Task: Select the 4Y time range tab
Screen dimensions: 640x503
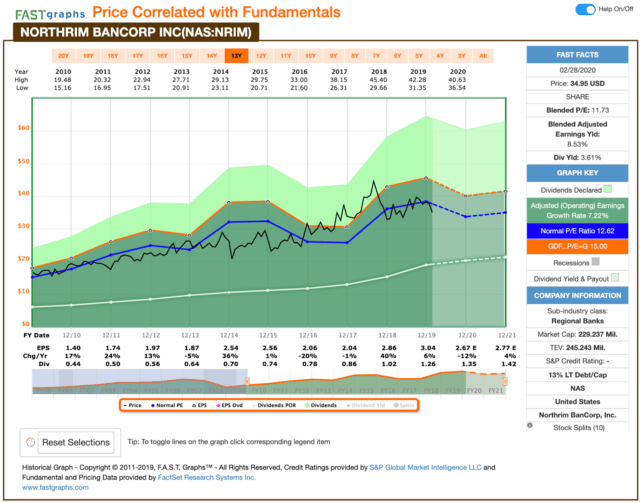Action: point(440,56)
